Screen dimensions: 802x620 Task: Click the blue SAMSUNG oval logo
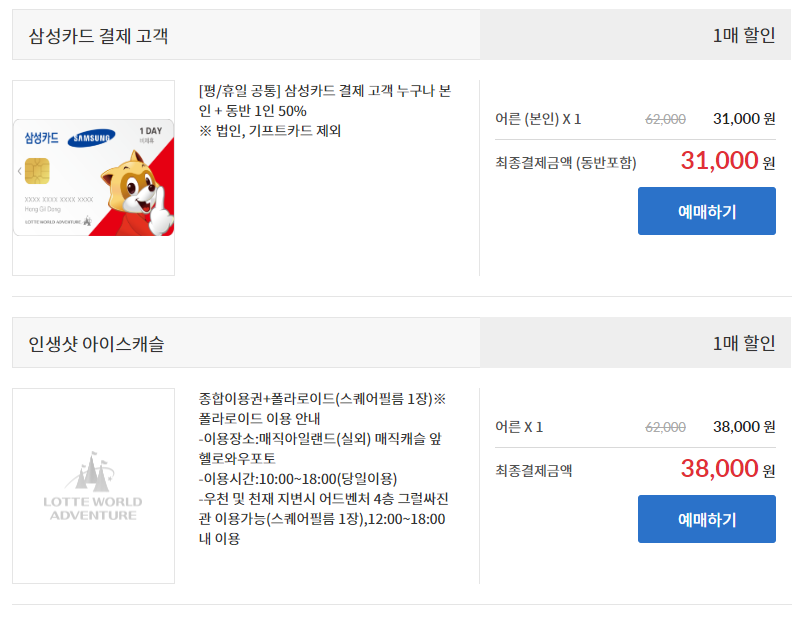tap(92, 138)
